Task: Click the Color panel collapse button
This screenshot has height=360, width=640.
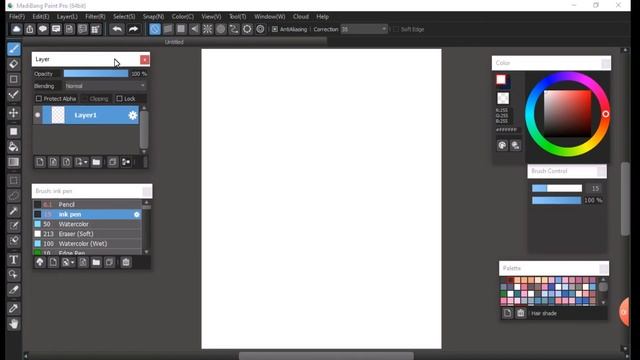Action: click(x=605, y=63)
